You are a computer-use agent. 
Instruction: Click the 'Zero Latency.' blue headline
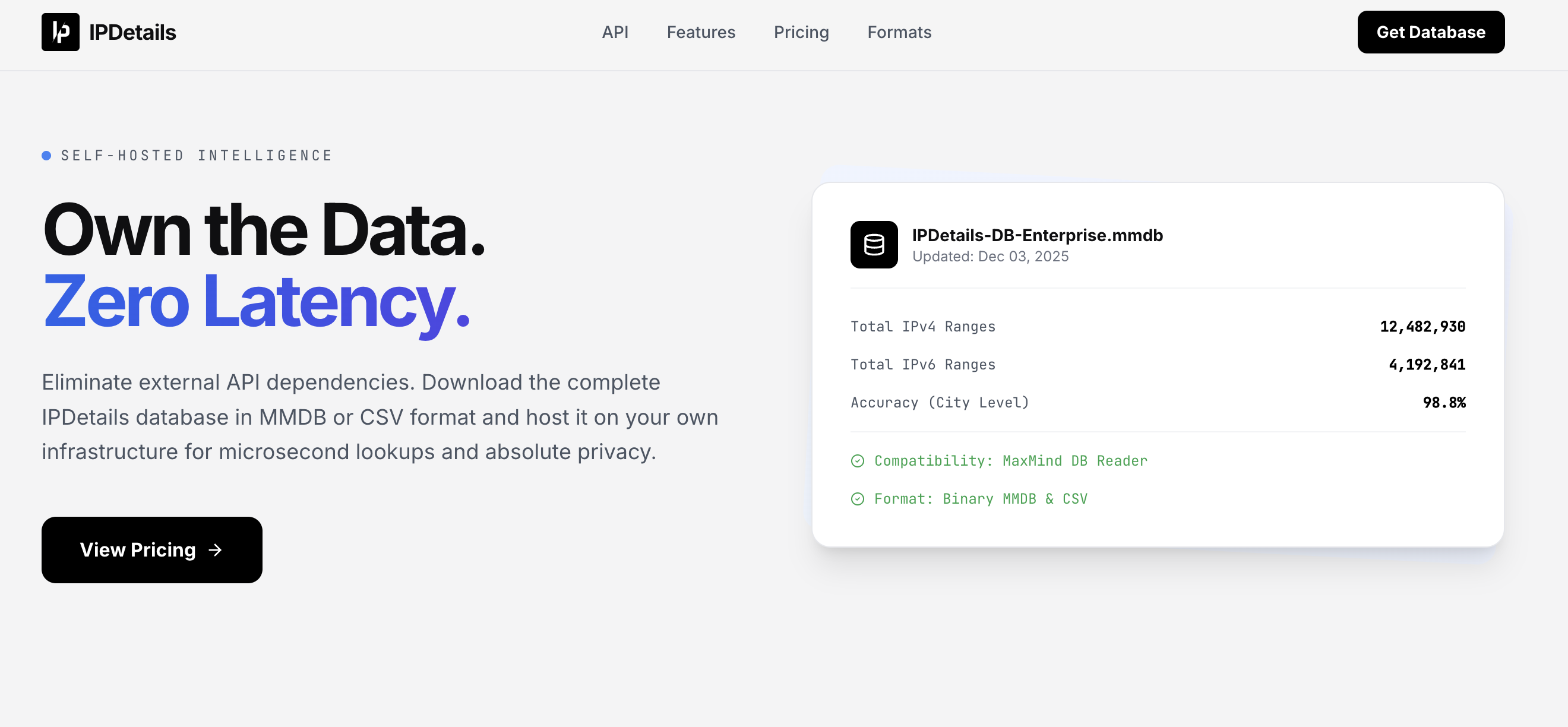tap(256, 302)
